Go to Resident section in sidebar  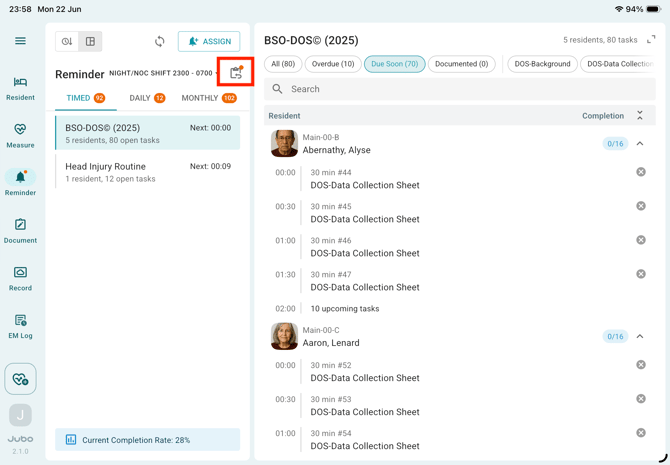[x=20, y=88]
